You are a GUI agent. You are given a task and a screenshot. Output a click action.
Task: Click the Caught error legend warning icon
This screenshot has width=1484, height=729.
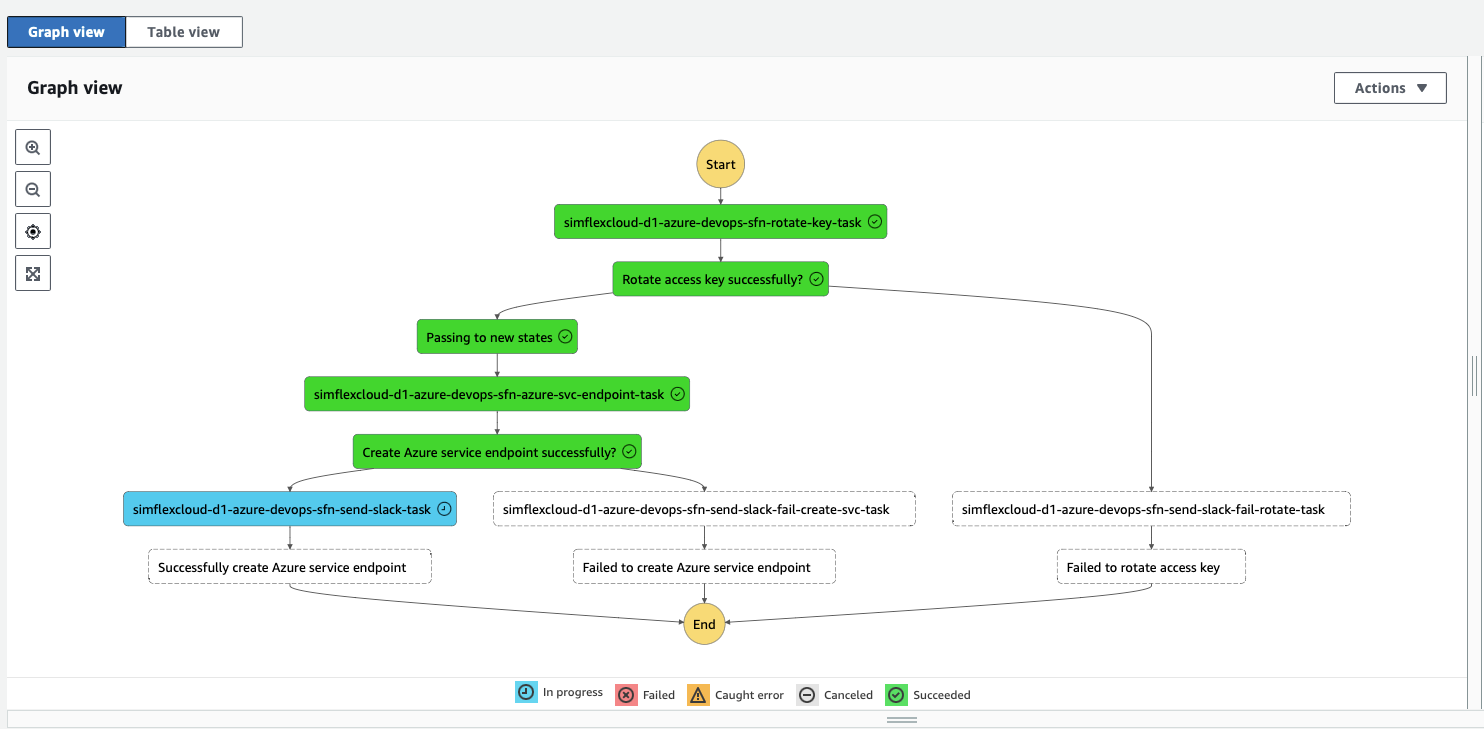click(698, 695)
